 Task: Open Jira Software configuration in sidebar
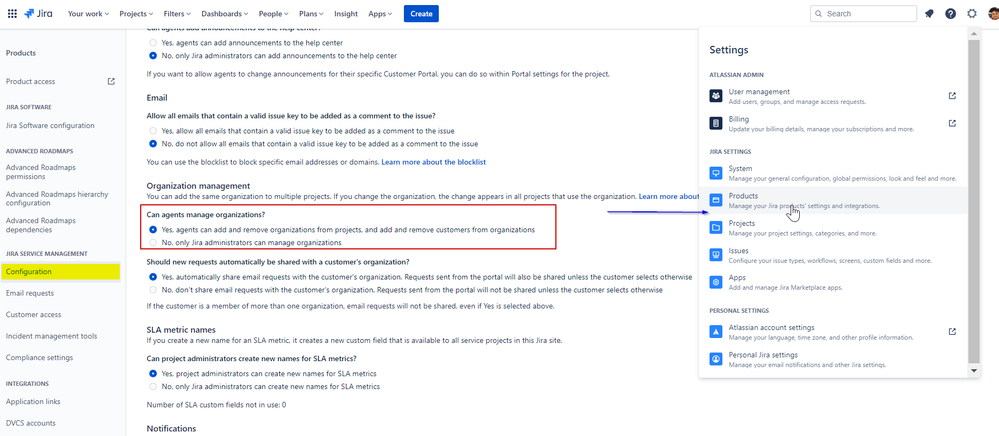[50, 126]
